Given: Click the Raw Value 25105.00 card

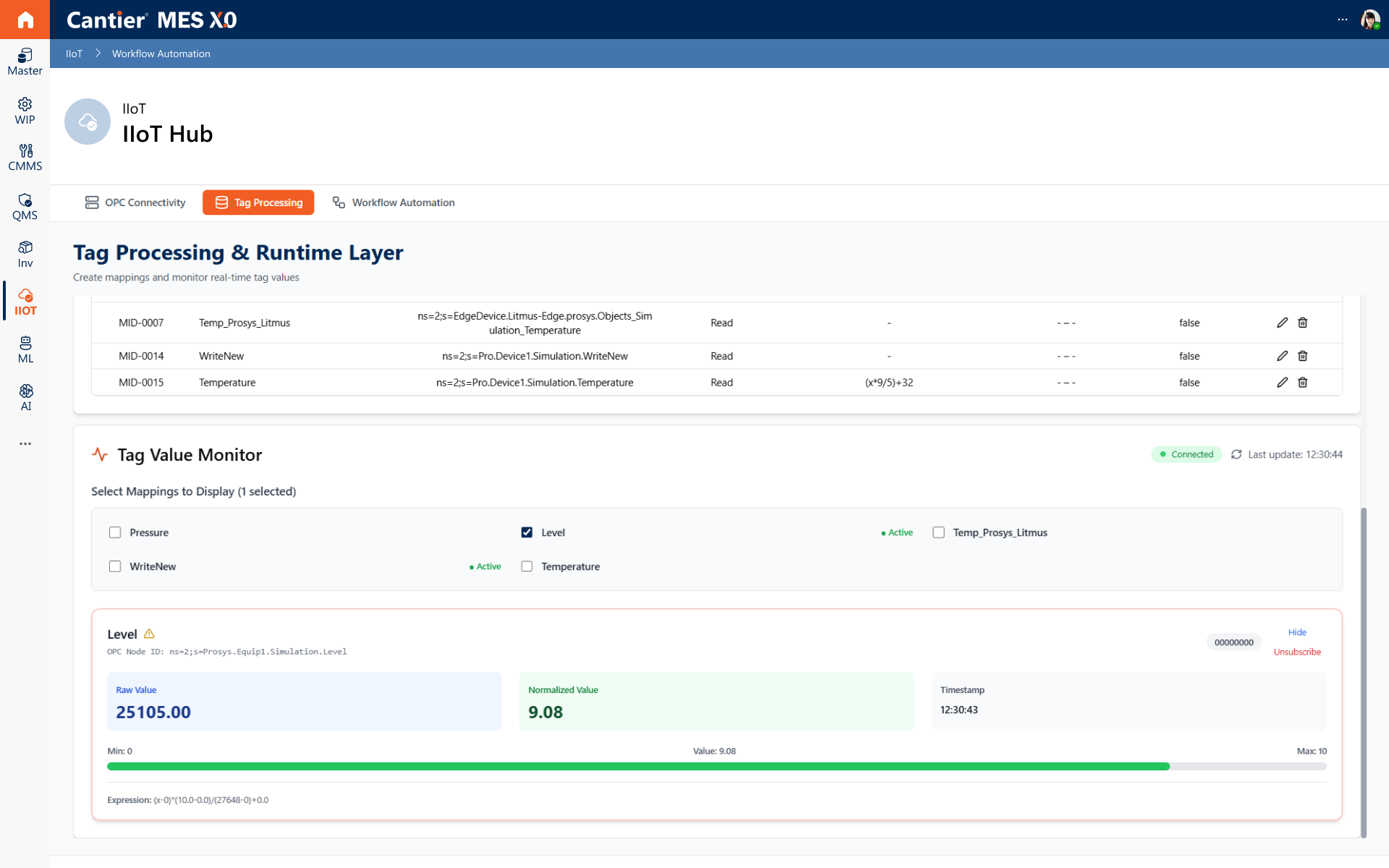Looking at the screenshot, I should click(x=304, y=702).
